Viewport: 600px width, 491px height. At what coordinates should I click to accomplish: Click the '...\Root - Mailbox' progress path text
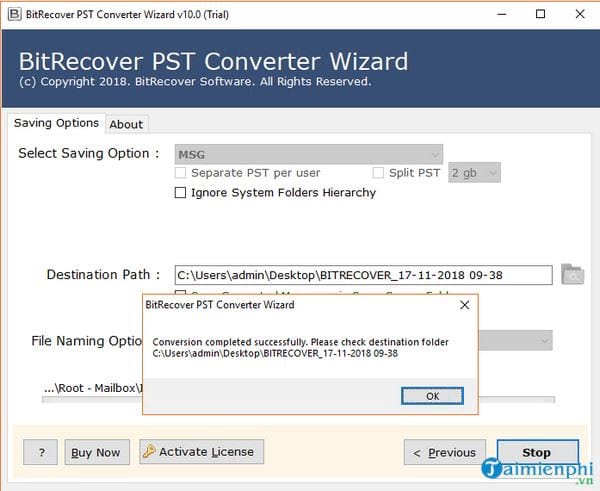point(92,388)
